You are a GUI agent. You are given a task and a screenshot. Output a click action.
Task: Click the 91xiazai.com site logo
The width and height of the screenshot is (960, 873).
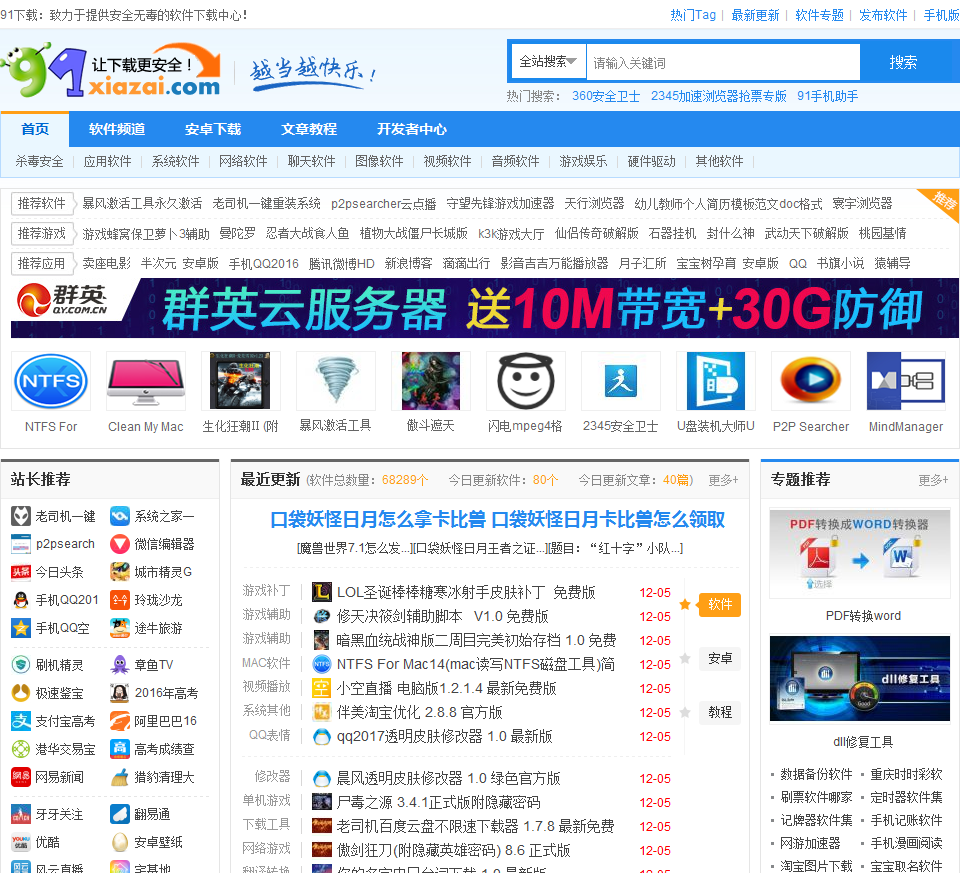pyautogui.click(x=110, y=70)
